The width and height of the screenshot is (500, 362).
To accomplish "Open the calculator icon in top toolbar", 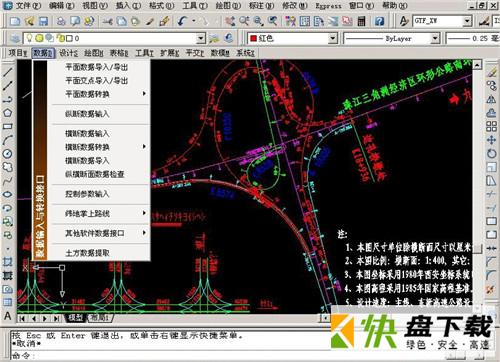I will [362, 21].
